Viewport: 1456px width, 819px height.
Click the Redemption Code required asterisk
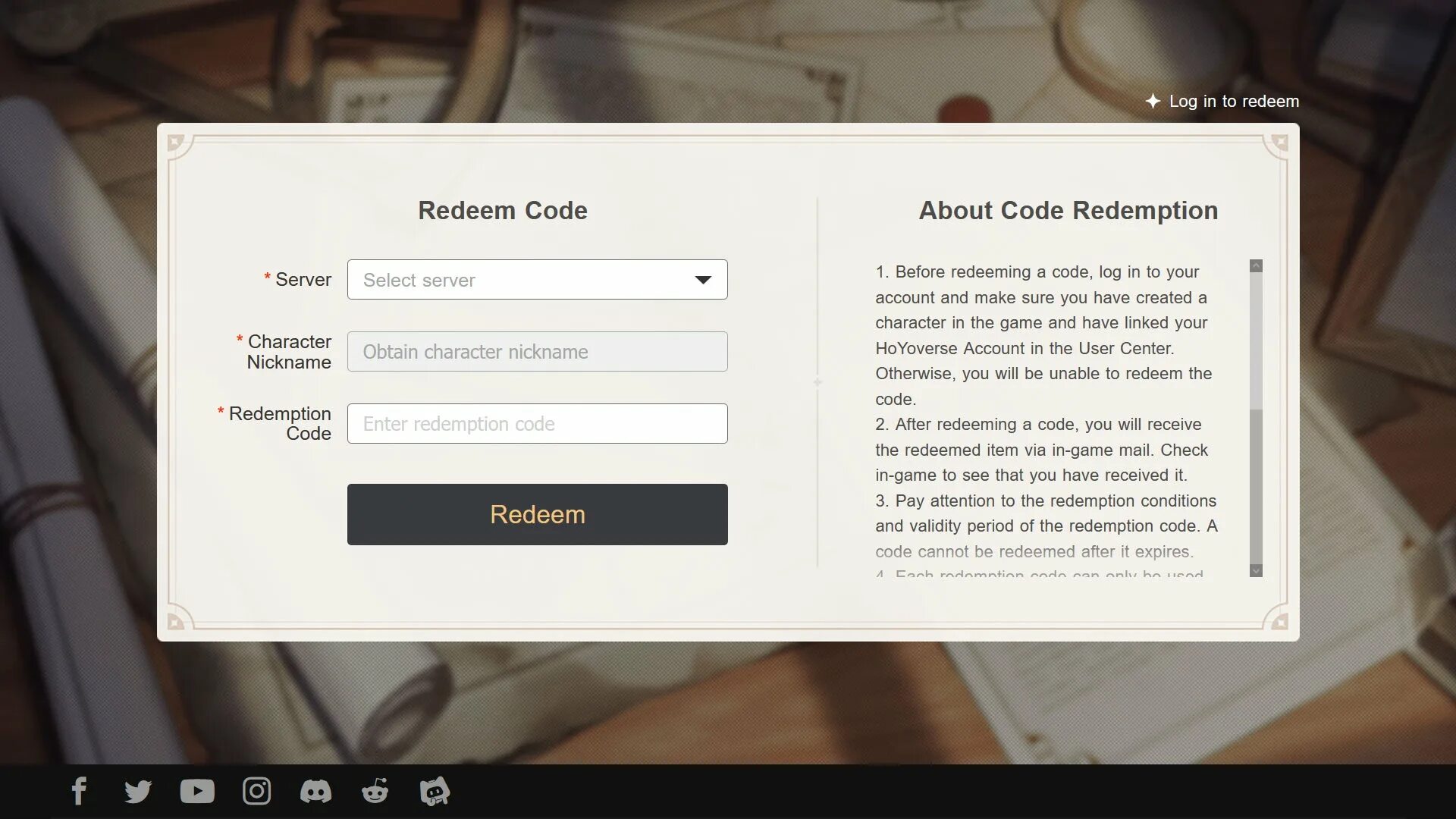click(x=220, y=412)
